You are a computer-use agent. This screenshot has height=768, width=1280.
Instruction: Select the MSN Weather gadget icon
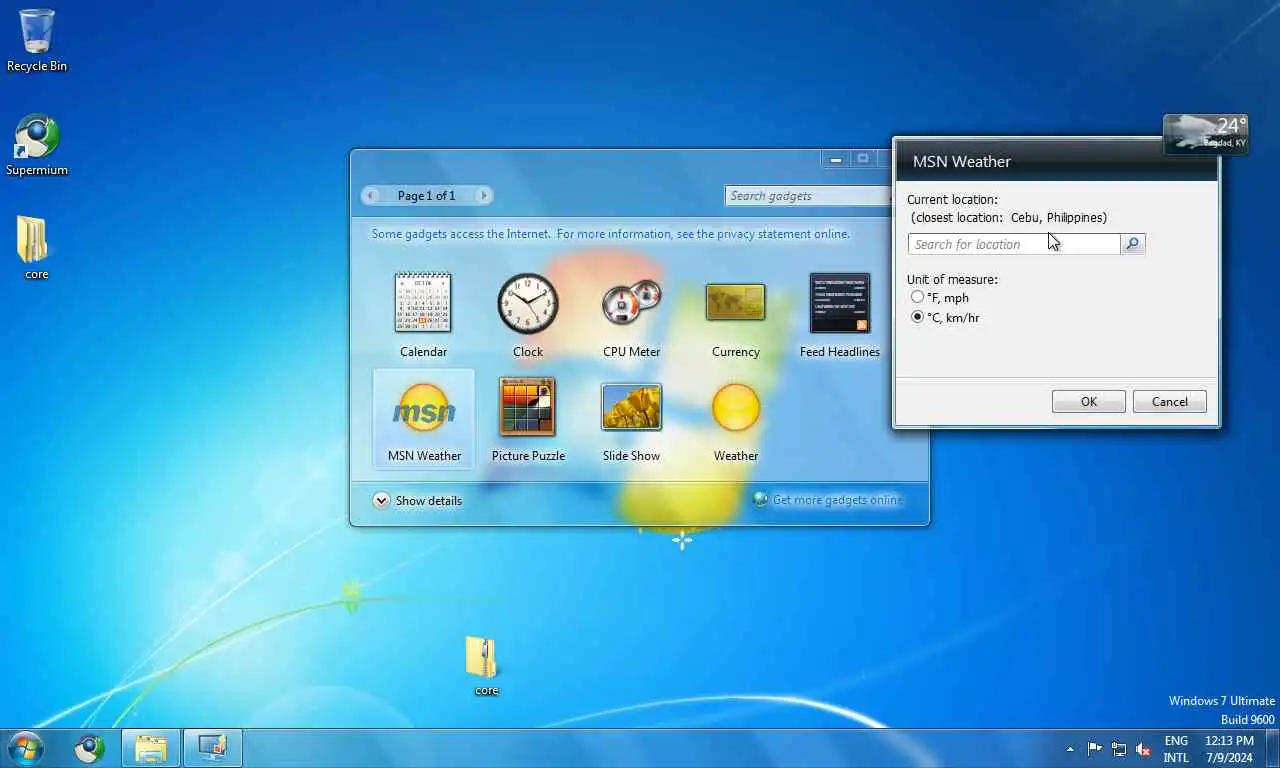click(x=424, y=407)
